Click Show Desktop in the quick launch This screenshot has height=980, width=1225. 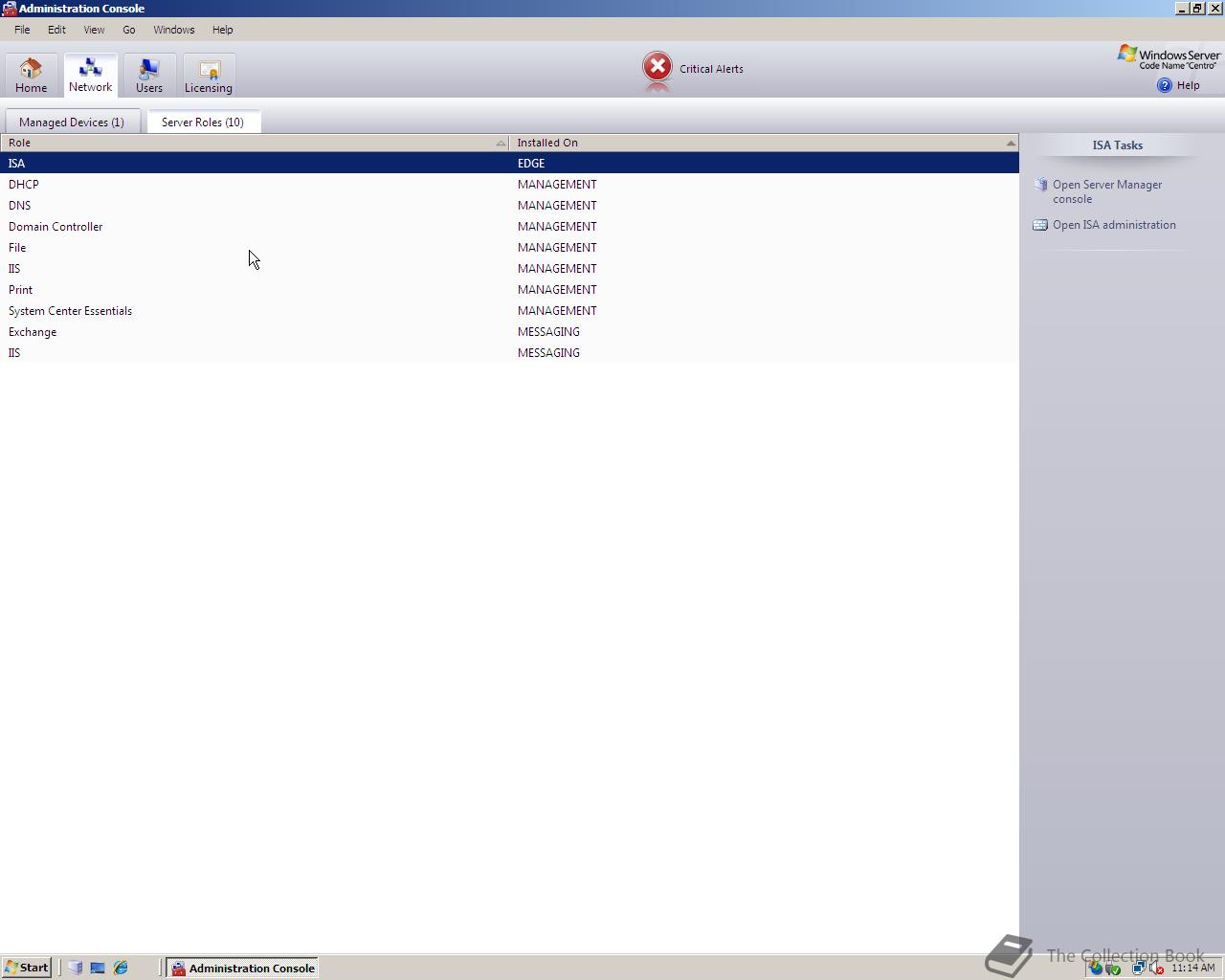98,968
